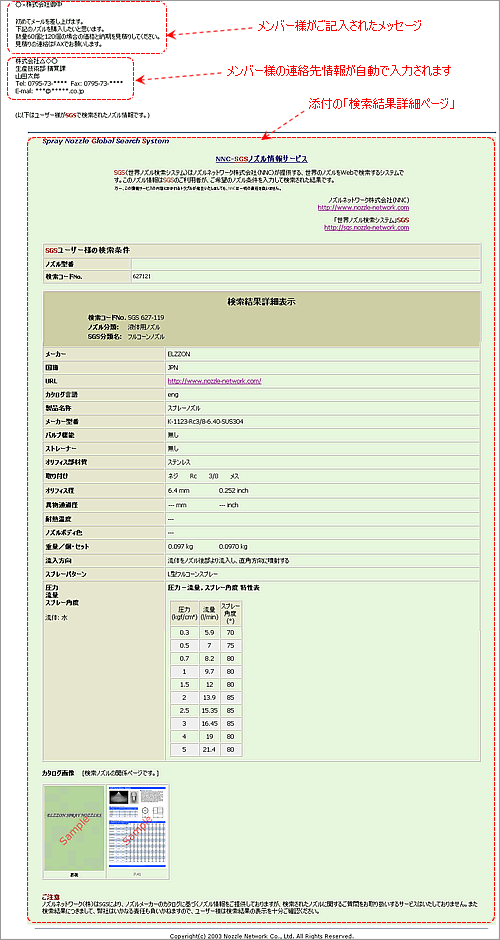Select the orifice diameter 6.4 mm
500x940 pixels.
click(x=178, y=490)
